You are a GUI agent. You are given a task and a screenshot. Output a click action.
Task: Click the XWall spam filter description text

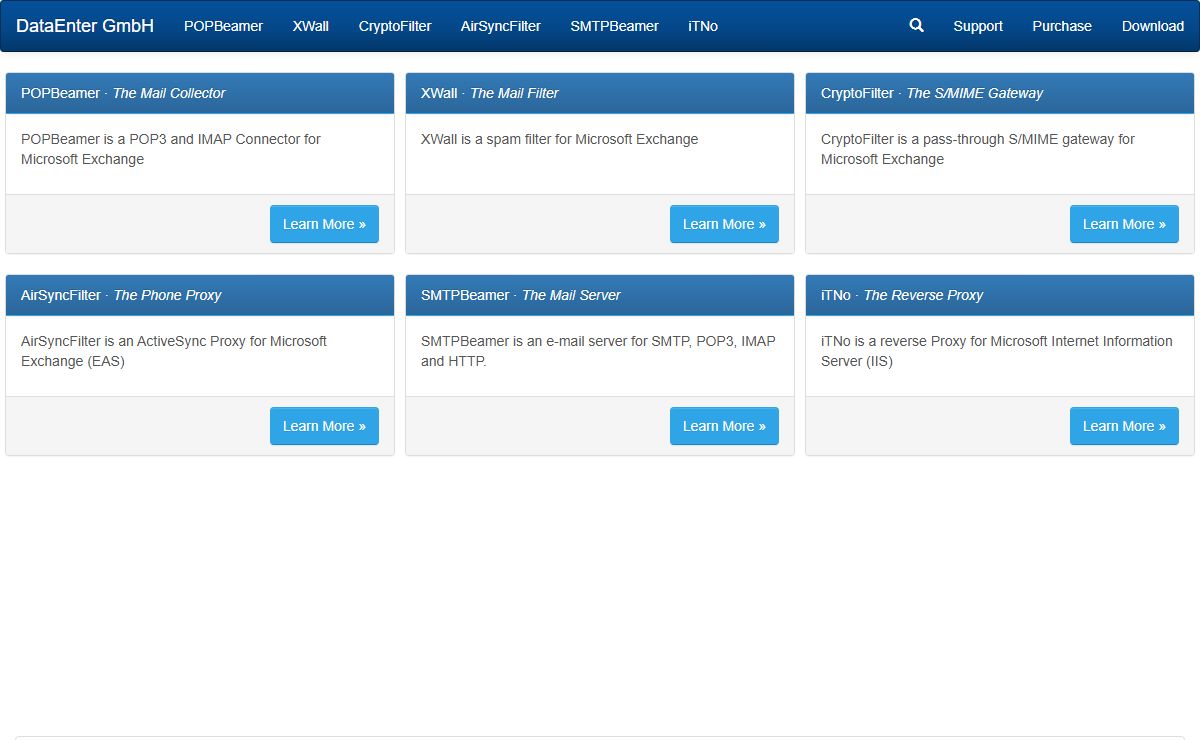click(560, 139)
